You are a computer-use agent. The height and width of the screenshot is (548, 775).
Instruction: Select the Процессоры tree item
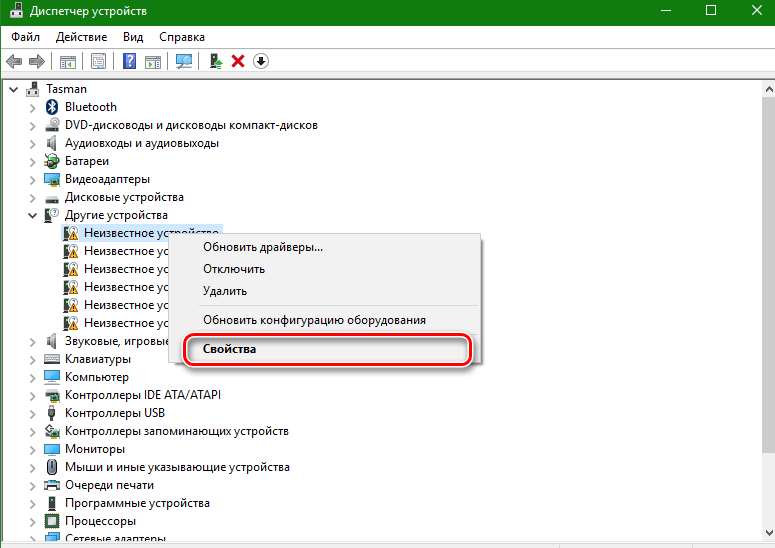100,521
